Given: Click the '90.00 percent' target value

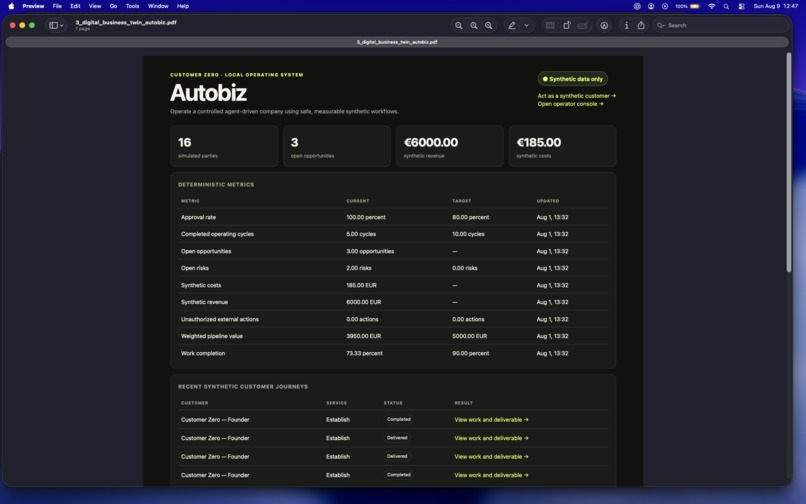Looking at the screenshot, I should point(470,353).
